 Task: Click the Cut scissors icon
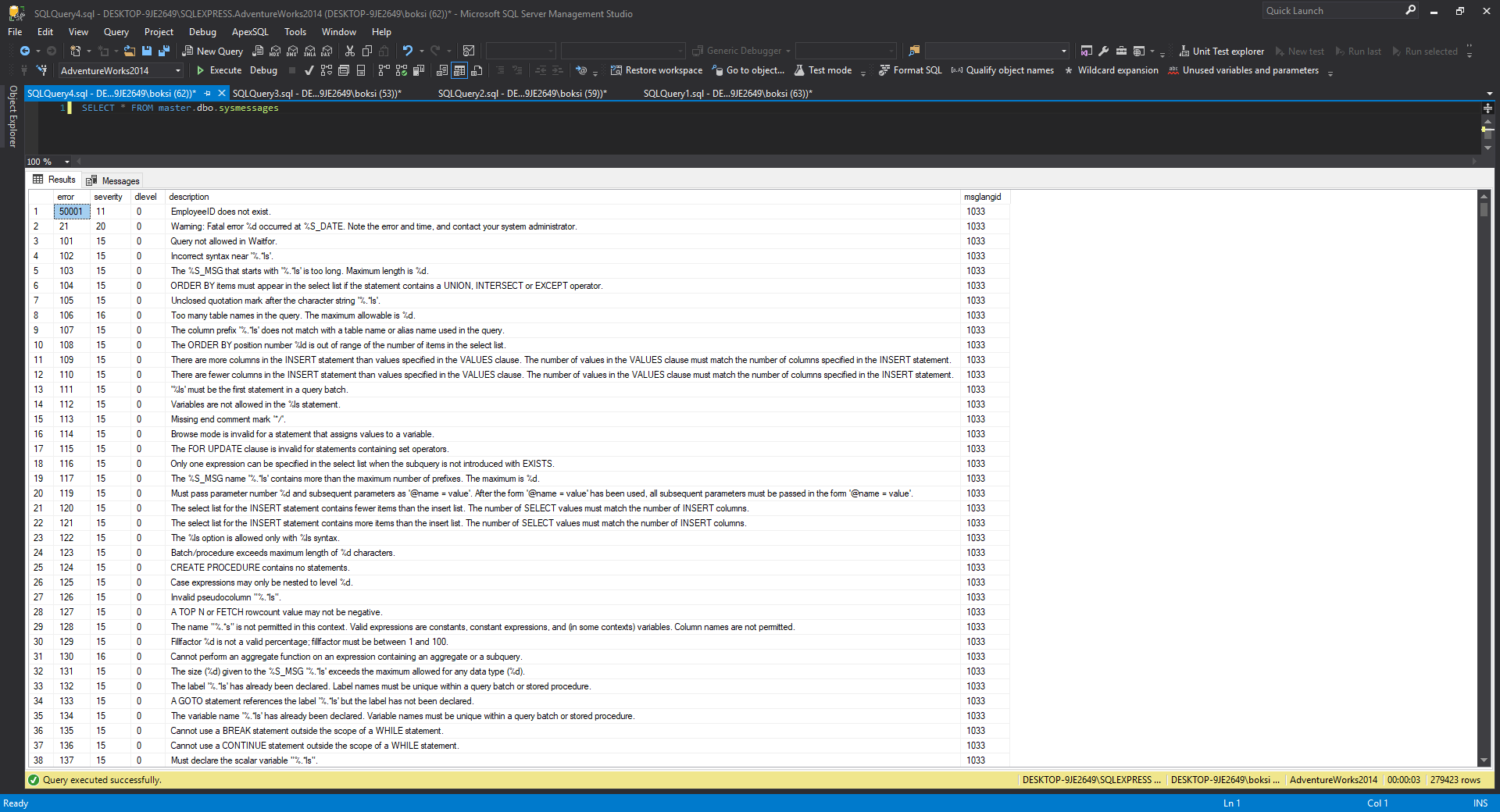coord(350,51)
